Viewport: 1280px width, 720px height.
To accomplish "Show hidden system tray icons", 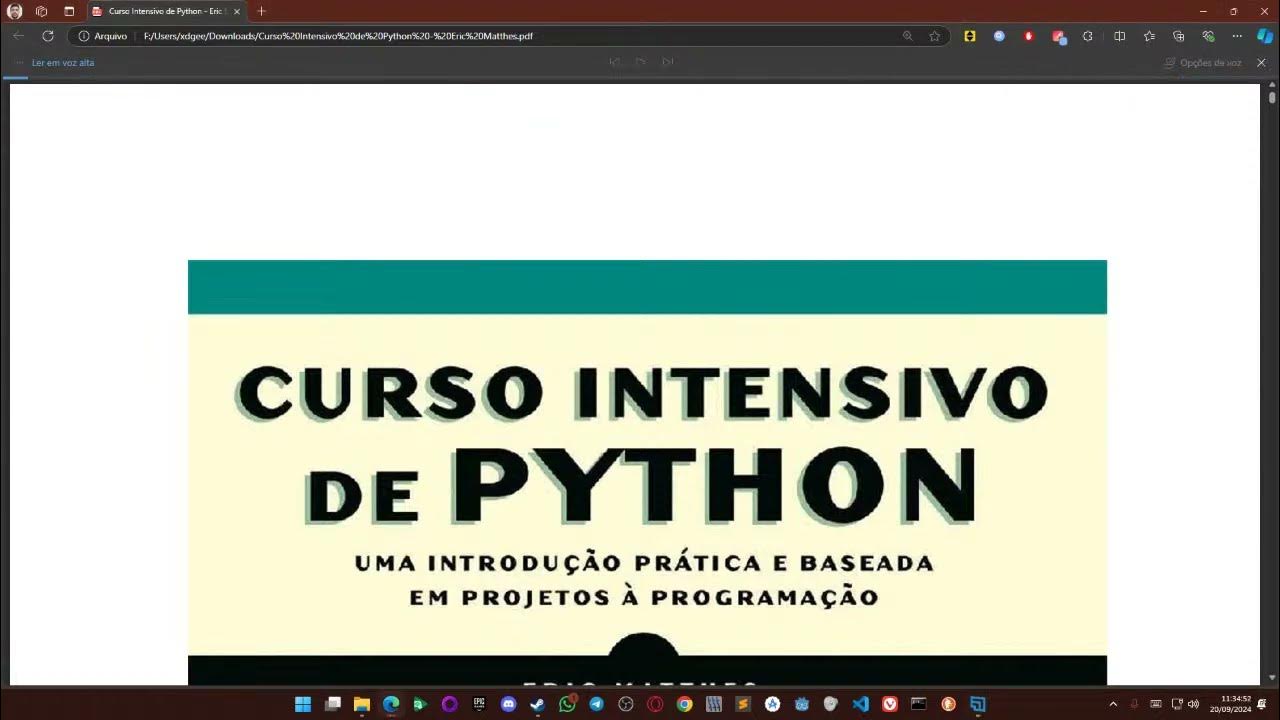I will (x=1113, y=704).
